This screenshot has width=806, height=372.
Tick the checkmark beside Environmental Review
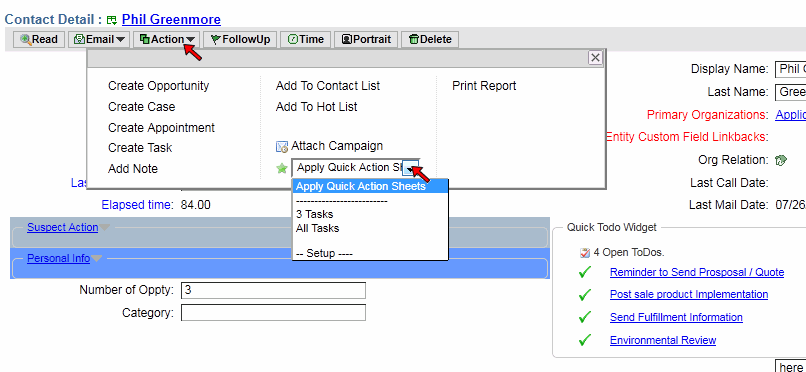[x=584, y=340]
